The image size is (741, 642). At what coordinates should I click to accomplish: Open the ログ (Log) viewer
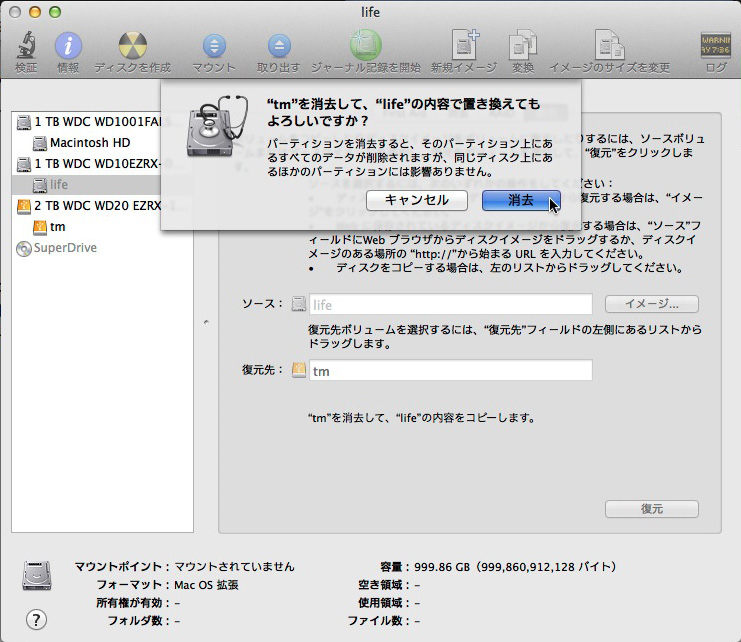(716, 46)
